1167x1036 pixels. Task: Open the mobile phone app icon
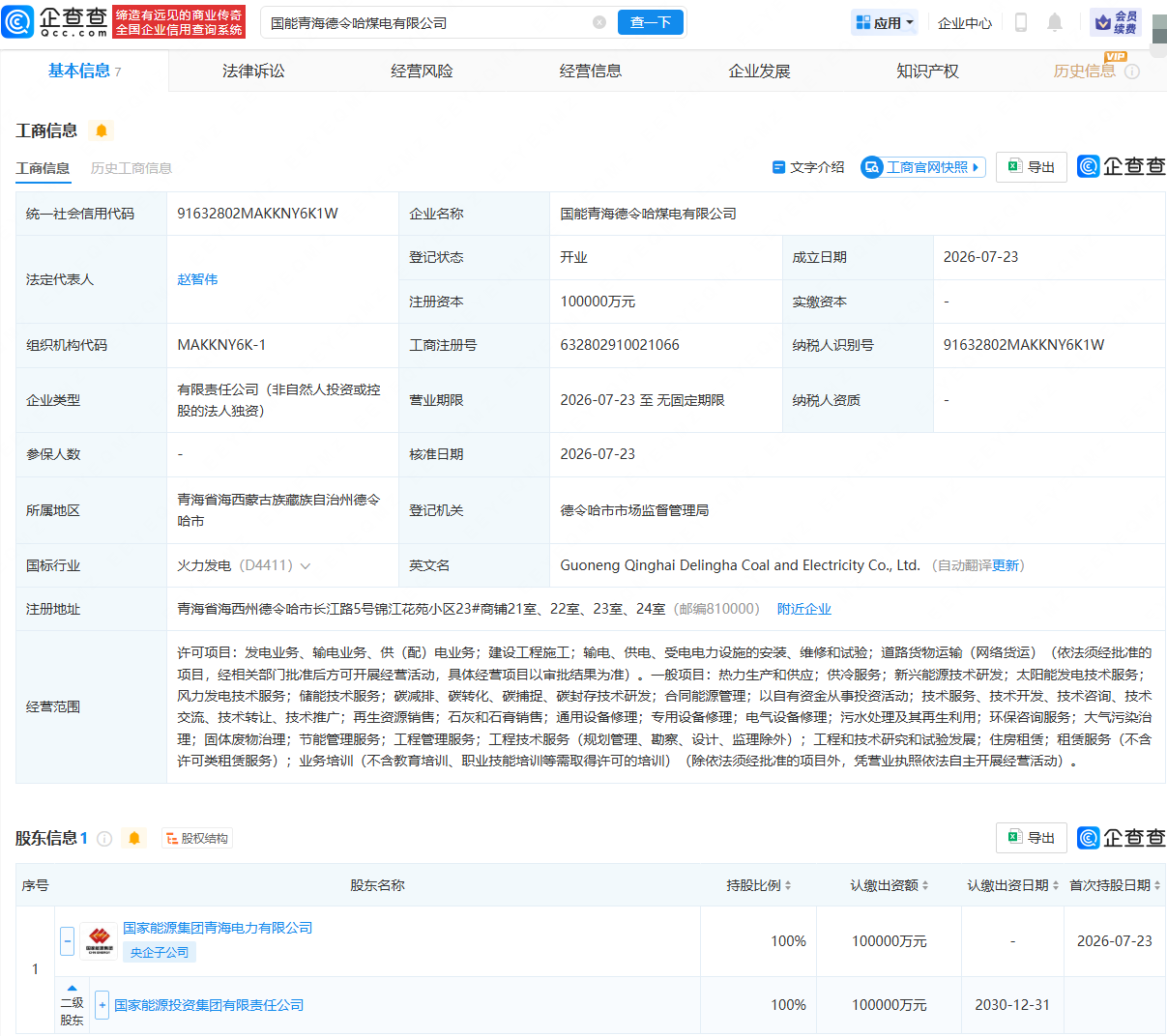(x=1020, y=22)
